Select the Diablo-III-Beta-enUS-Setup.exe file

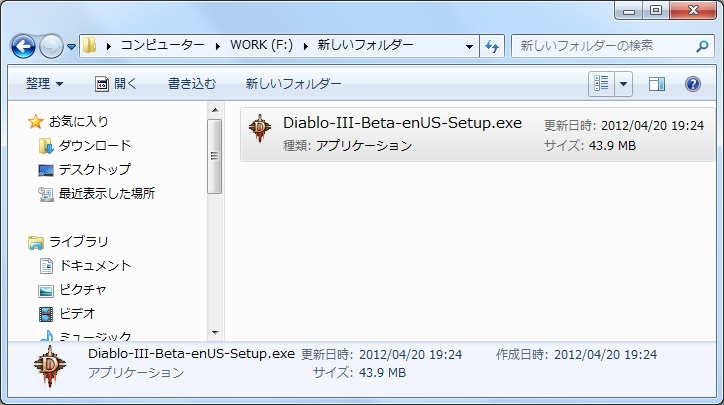pyautogui.click(x=477, y=134)
